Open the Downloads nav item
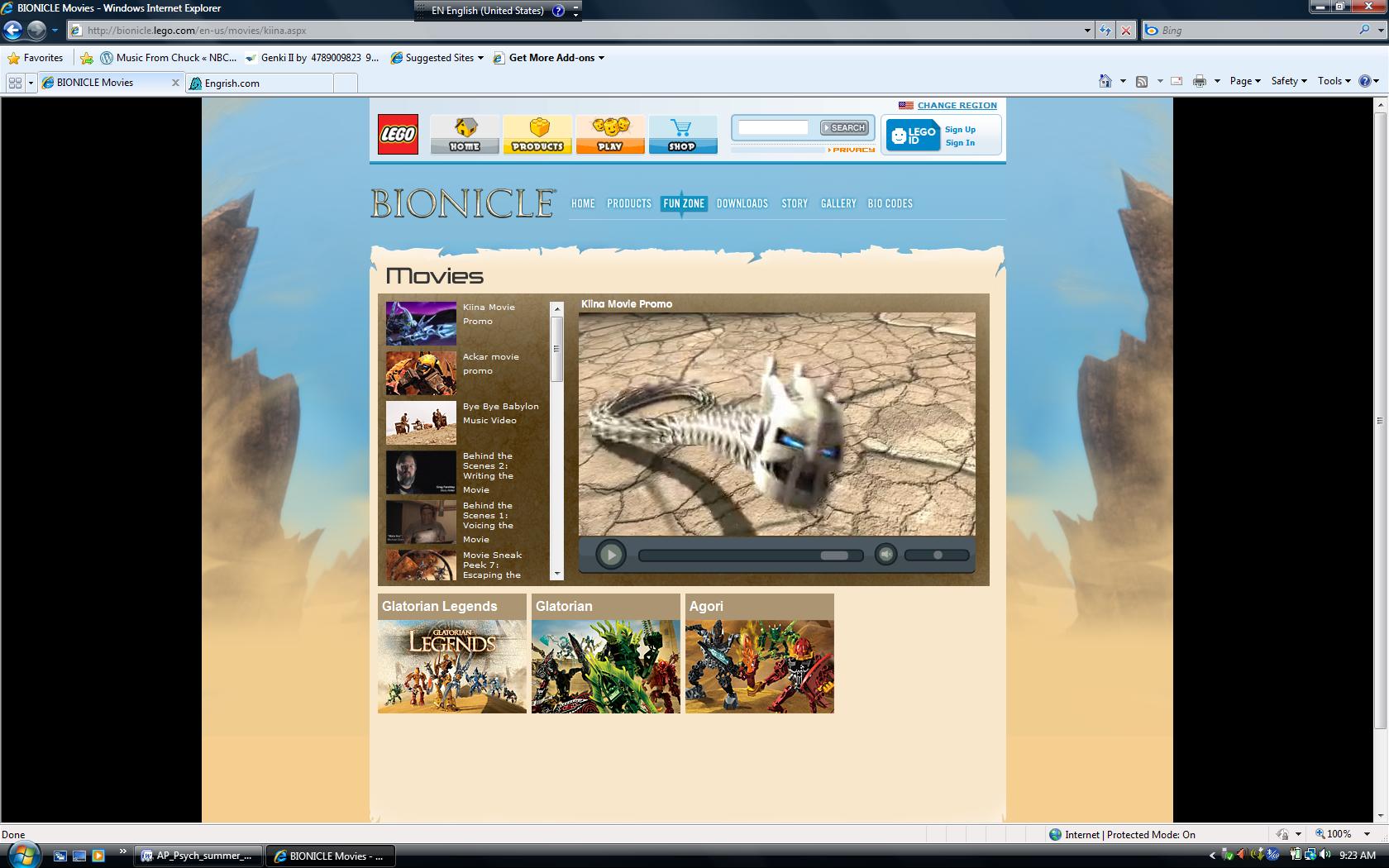 (742, 203)
